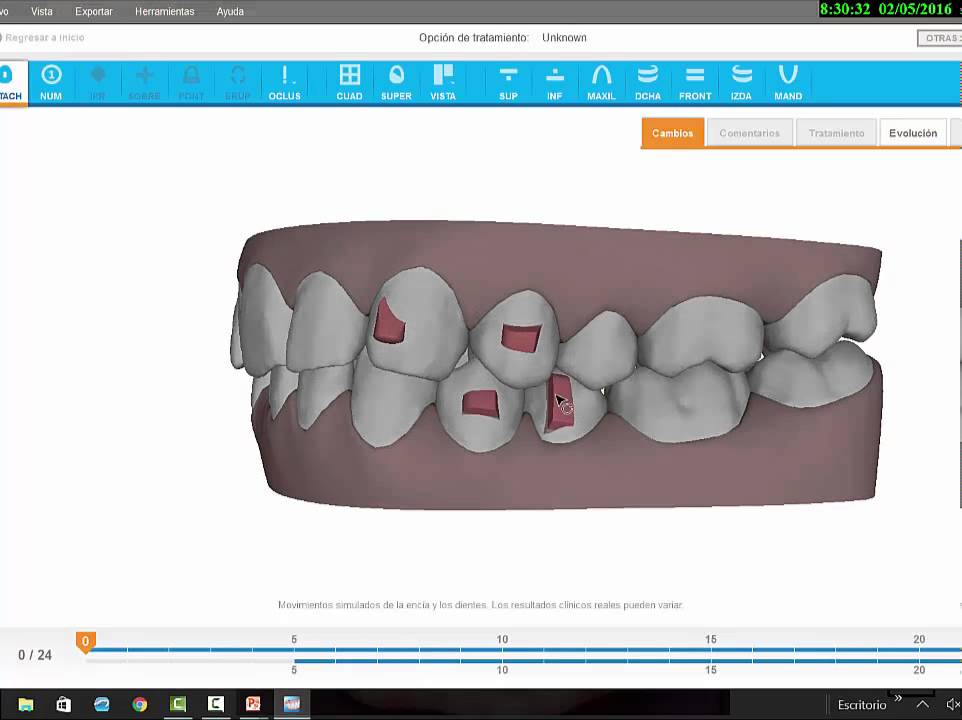This screenshot has width=962, height=720.
Task: Open Chrome from taskbar
Action: click(140, 704)
